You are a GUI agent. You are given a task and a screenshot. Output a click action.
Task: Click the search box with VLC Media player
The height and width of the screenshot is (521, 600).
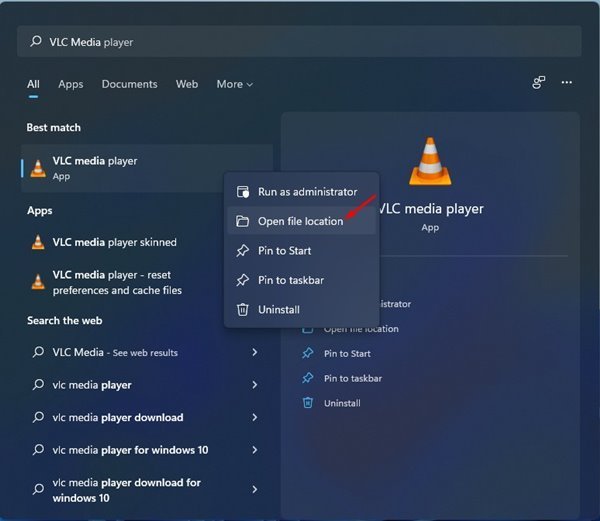coord(300,42)
